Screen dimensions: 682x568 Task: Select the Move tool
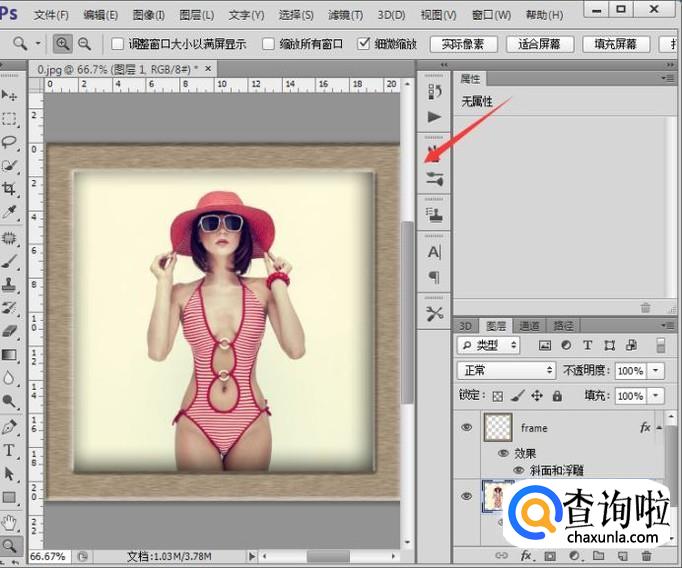(x=10, y=95)
